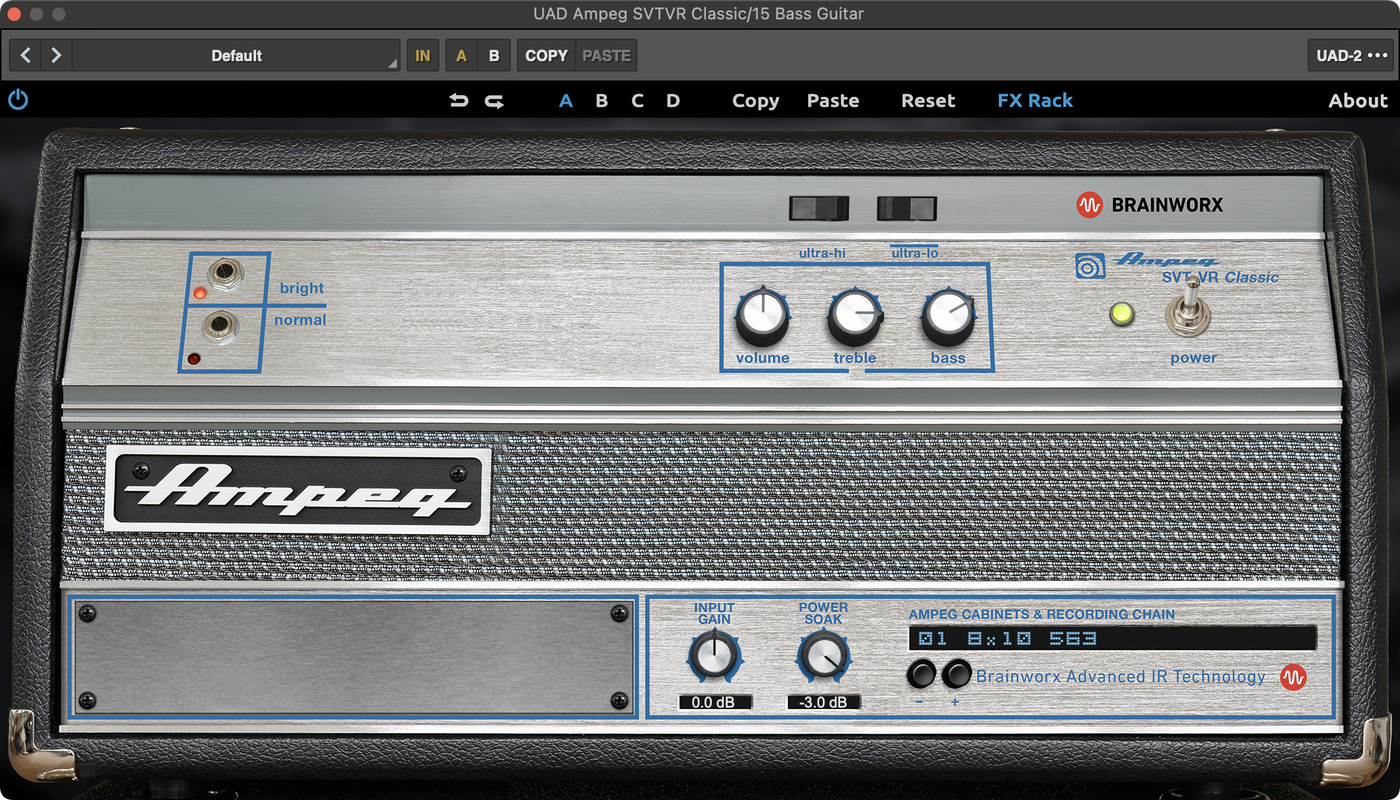
Task: Click the red bright-channel LED
Action: (200, 294)
